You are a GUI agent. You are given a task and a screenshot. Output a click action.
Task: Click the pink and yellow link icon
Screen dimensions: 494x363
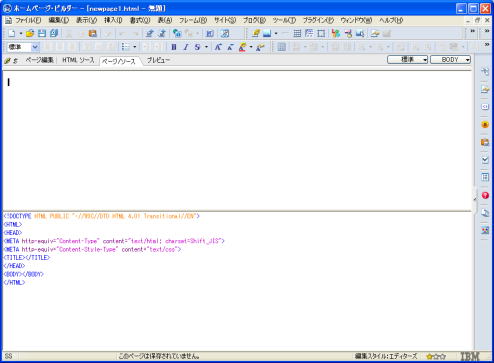pos(348,33)
